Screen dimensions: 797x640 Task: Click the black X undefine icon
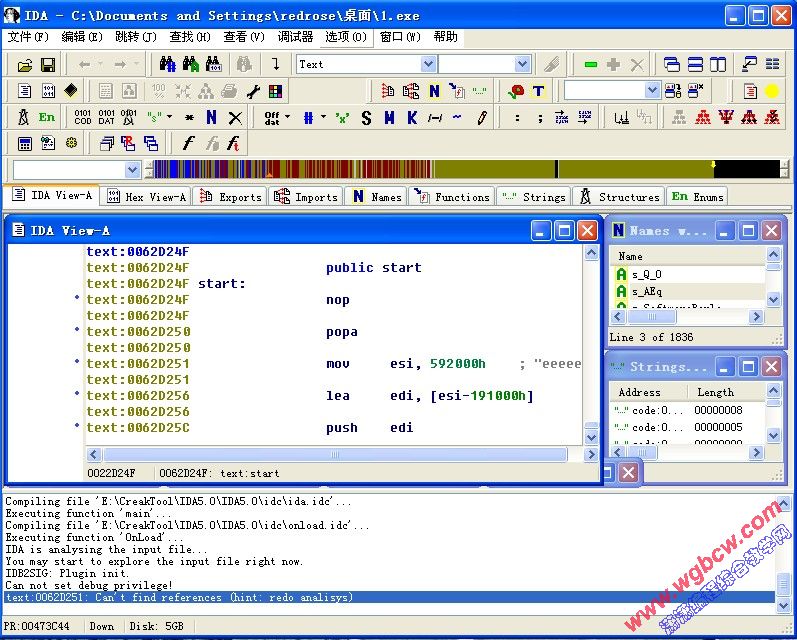pos(235,118)
